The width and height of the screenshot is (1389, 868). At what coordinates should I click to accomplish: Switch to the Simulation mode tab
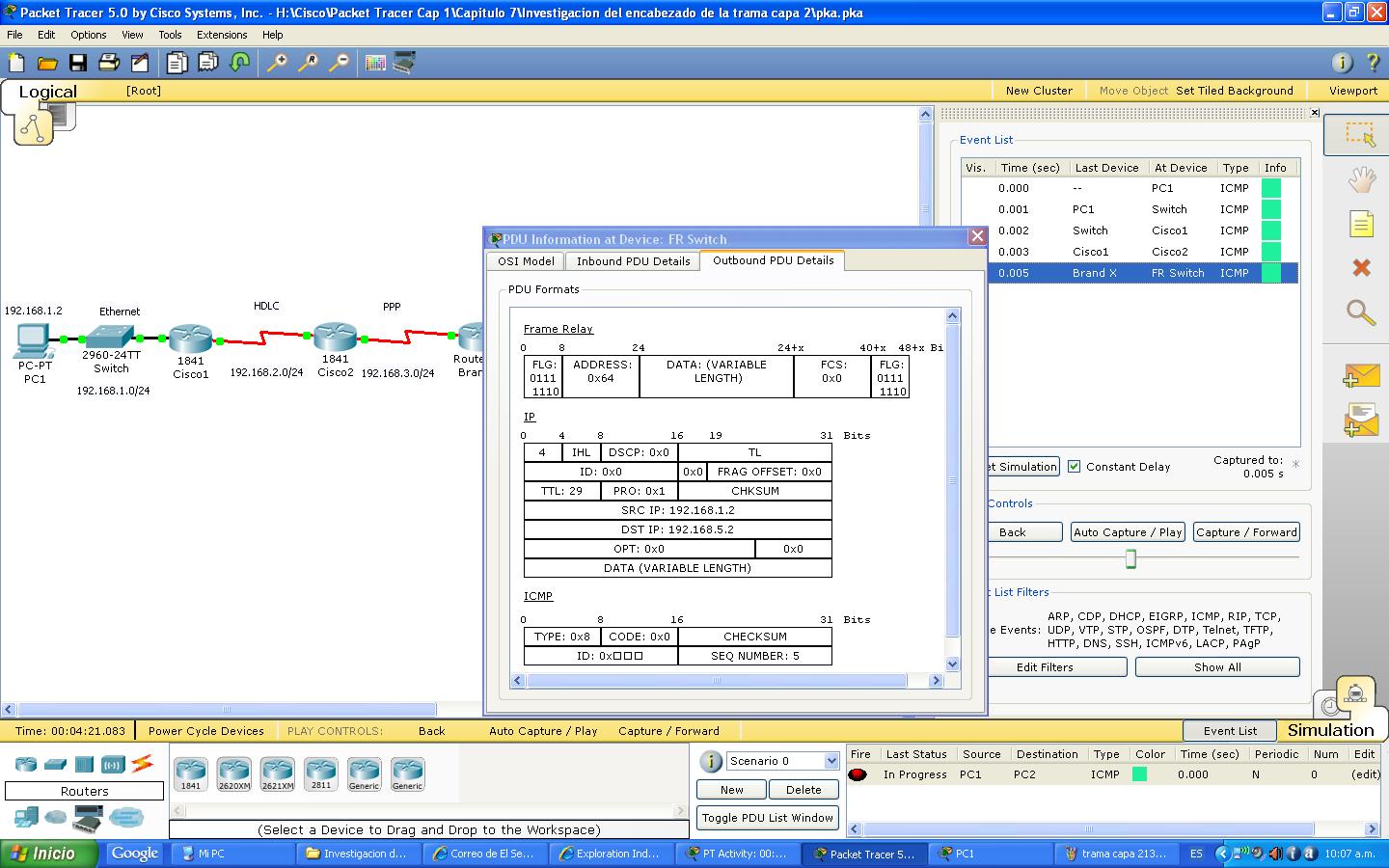(1330, 730)
